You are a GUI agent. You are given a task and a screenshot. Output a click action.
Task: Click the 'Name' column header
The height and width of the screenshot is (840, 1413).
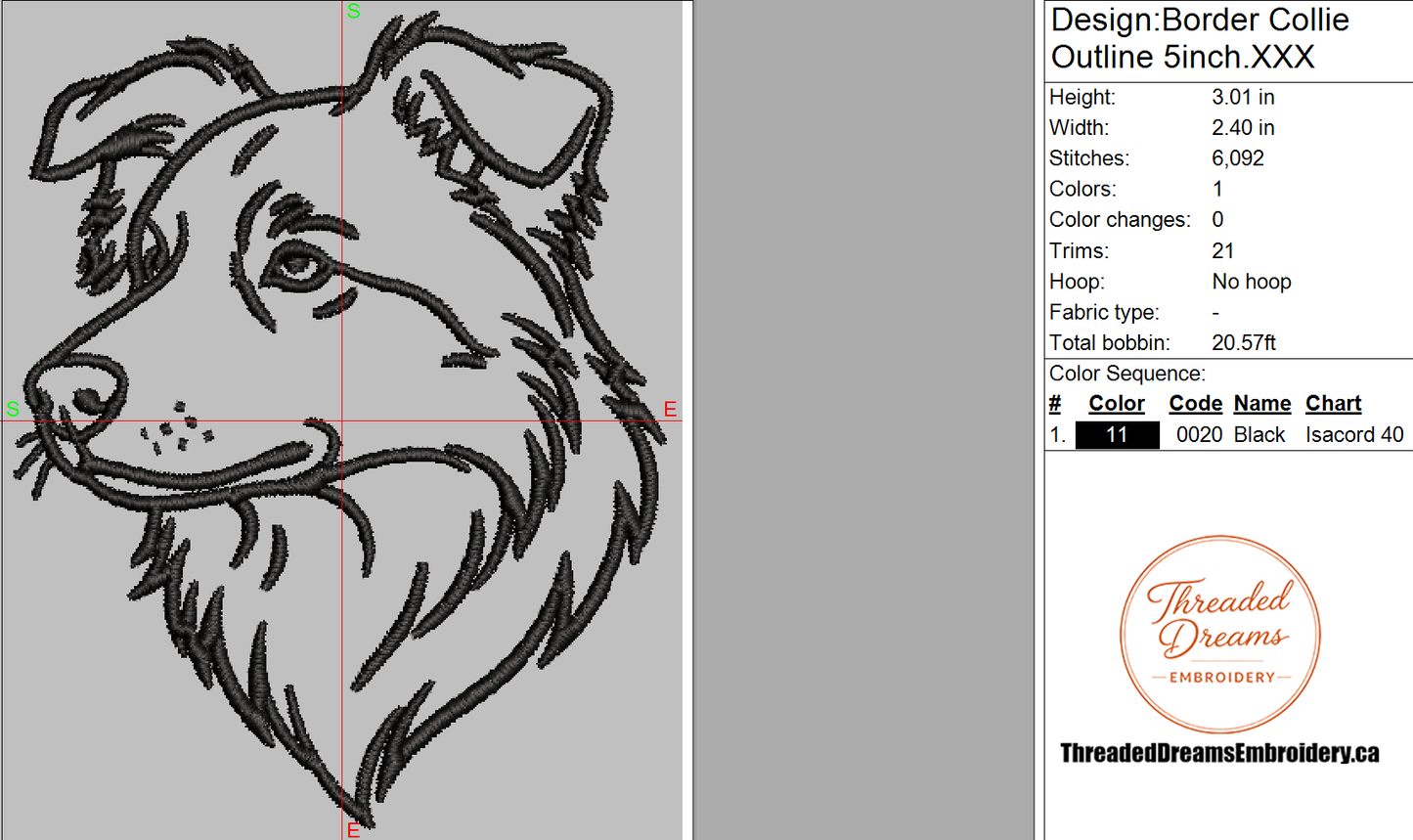(1262, 404)
